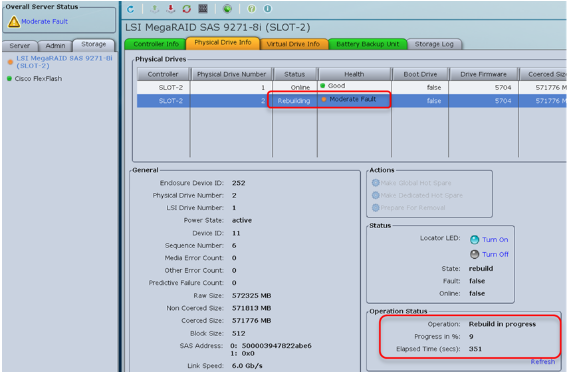This screenshot has width=569, height=375.
Task: Open the Virtual Drive Info tab
Action: [293, 44]
